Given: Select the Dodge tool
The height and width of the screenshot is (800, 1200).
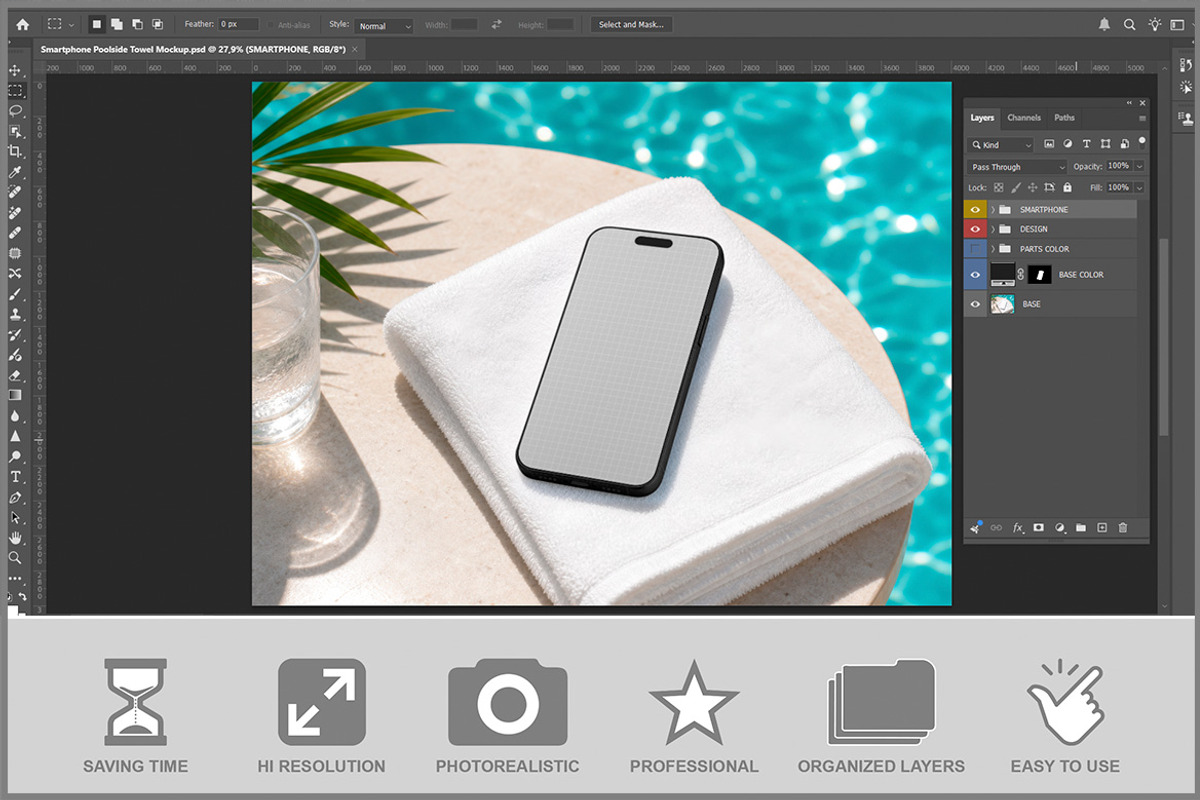Looking at the screenshot, I should (x=15, y=456).
